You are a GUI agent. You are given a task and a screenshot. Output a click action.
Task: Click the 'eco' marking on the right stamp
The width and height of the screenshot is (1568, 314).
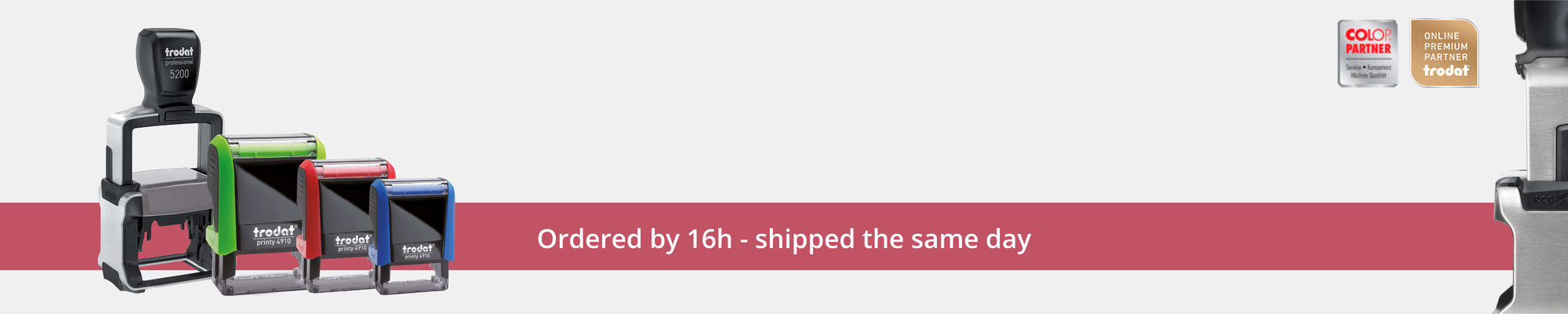click(1545, 201)
